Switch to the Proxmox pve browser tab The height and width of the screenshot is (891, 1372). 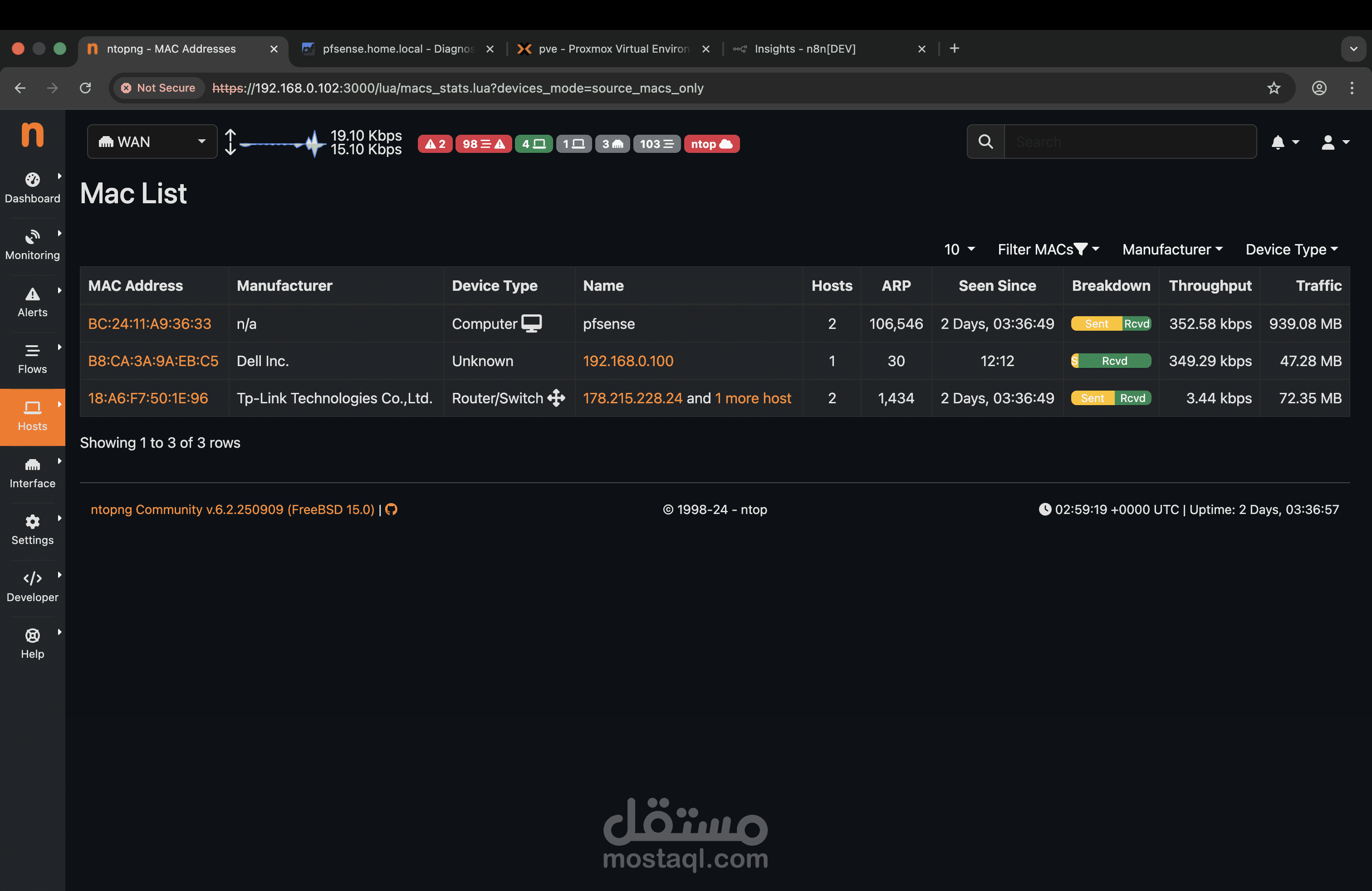click(613, 49)
